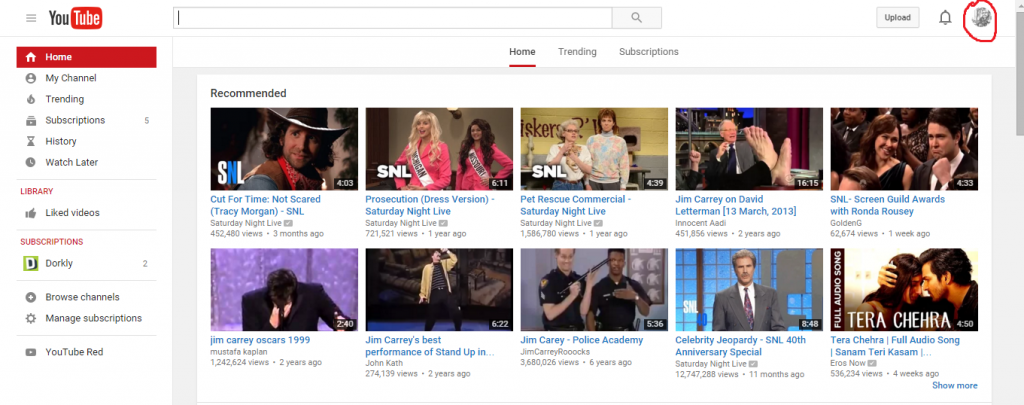
Task: Click the Manage subscriptions gear icon
Action: (x=30, y=318)
